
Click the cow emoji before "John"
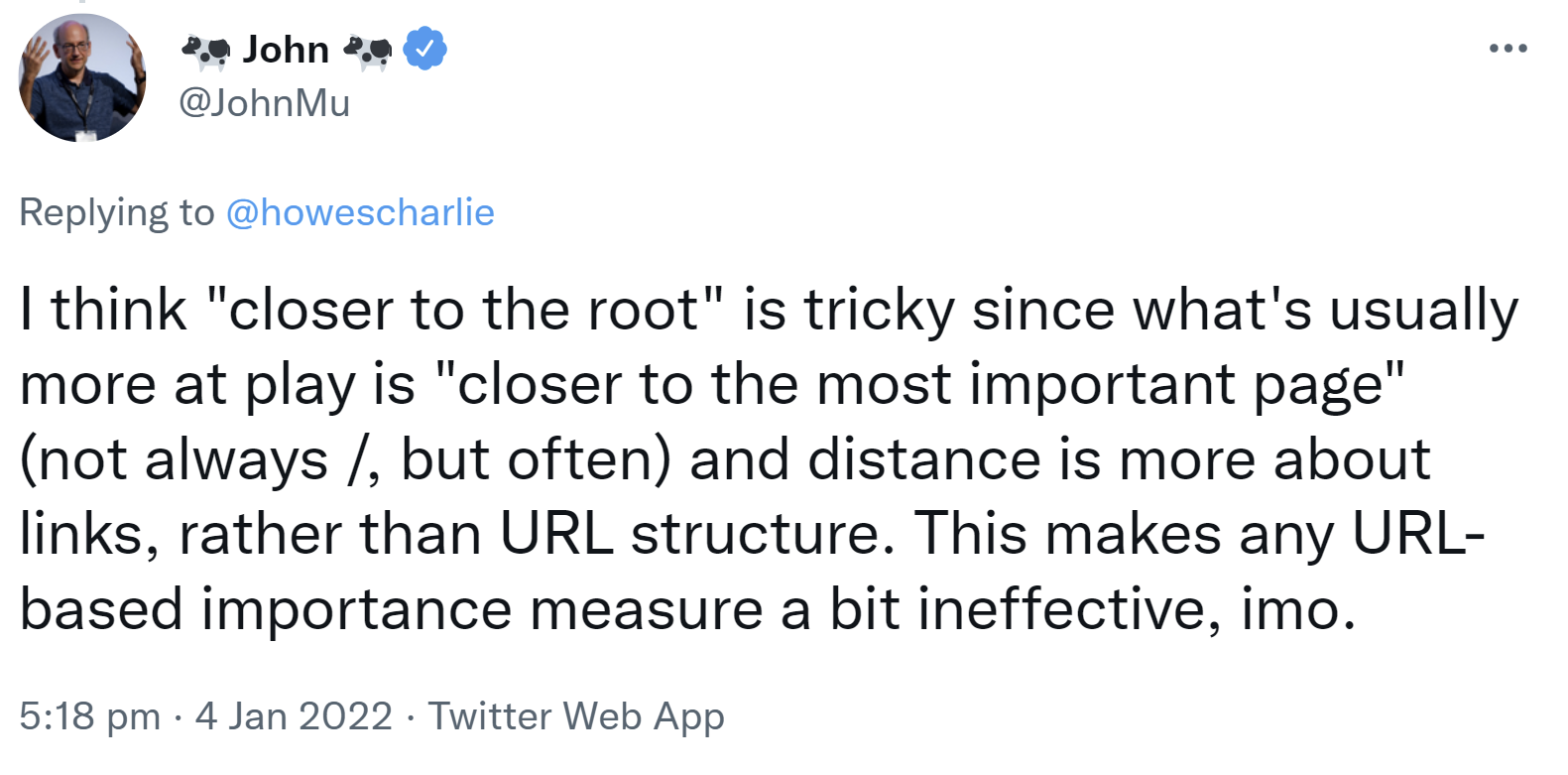(205, 51)
